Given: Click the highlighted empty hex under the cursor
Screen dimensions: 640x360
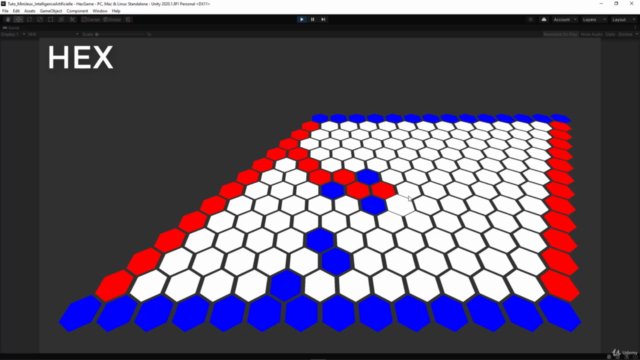Looking at the screenshot, I should [x=401, y=205].
